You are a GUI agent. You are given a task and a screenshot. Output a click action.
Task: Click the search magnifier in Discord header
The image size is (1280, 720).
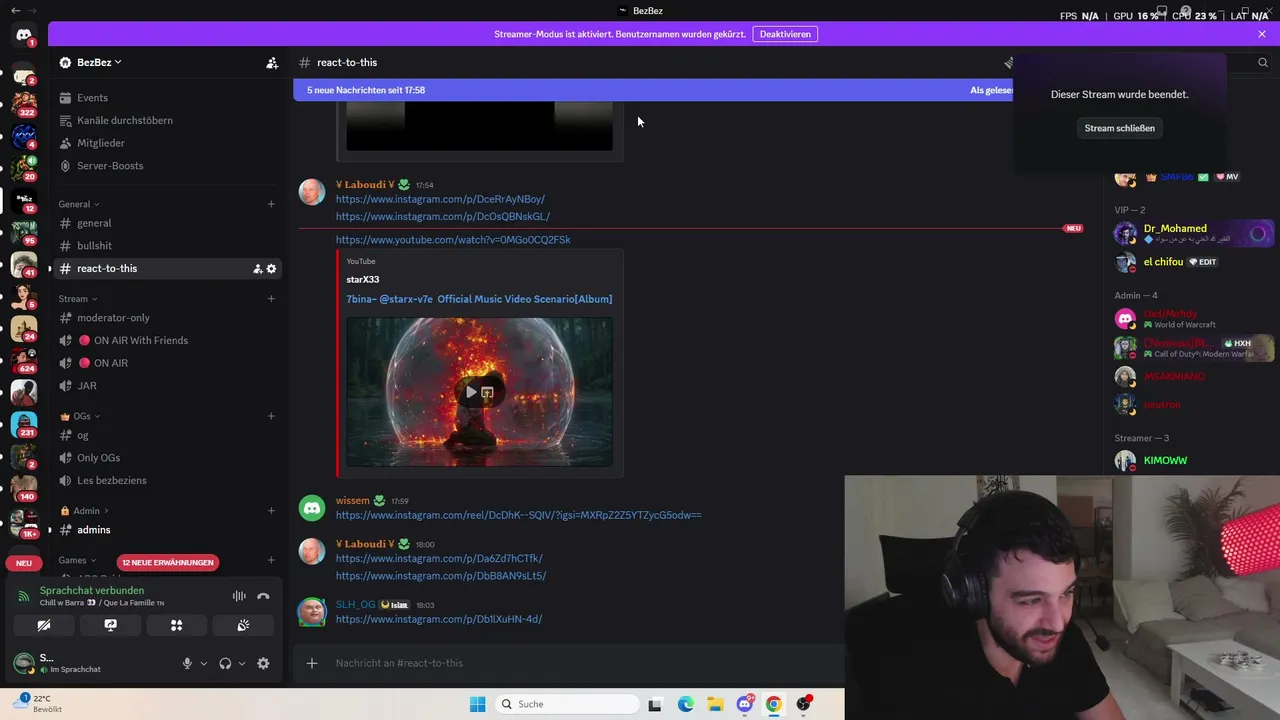click(1263, 62)
